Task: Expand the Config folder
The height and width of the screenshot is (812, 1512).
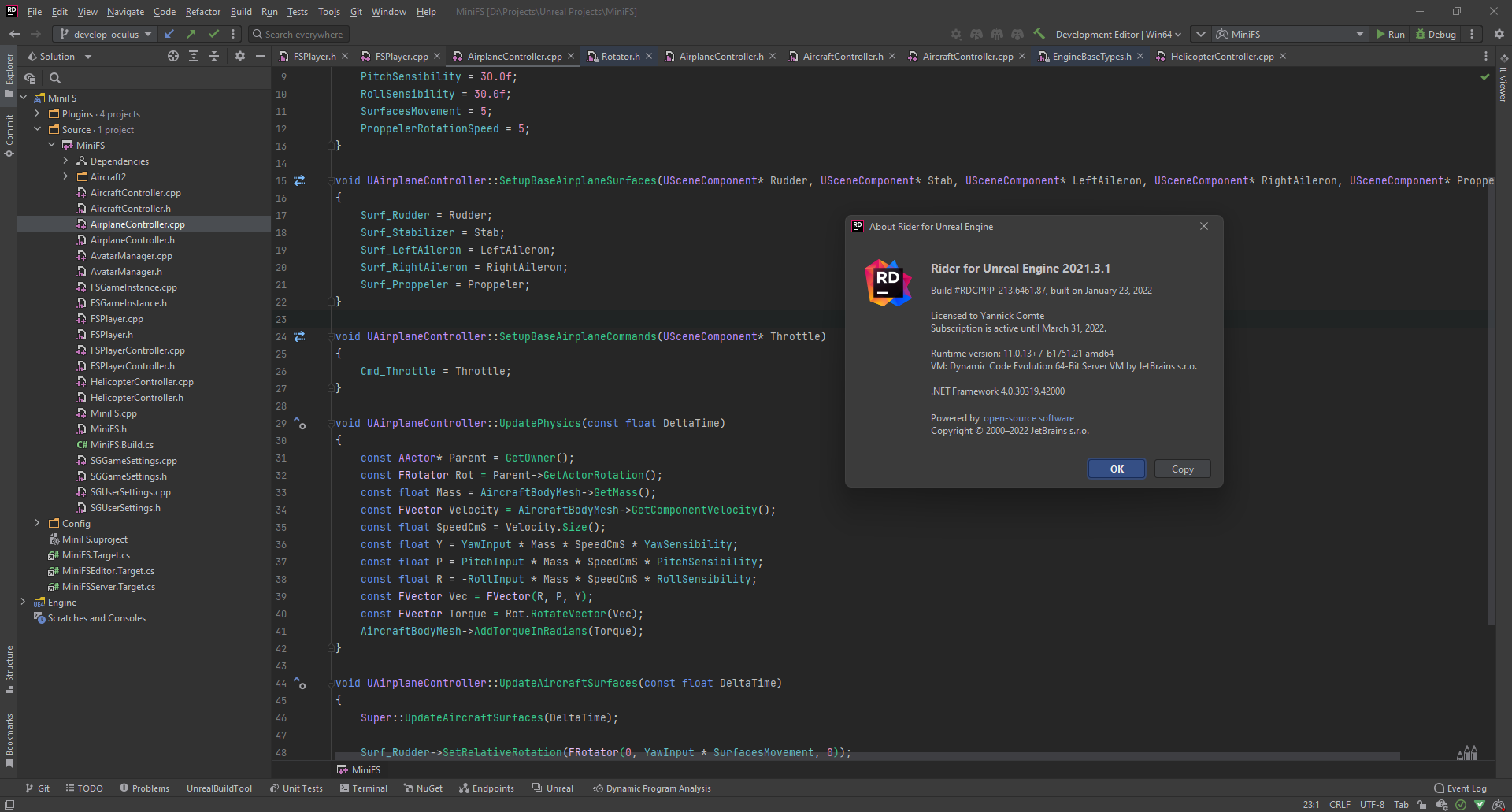Action: [x=37, y=523]
